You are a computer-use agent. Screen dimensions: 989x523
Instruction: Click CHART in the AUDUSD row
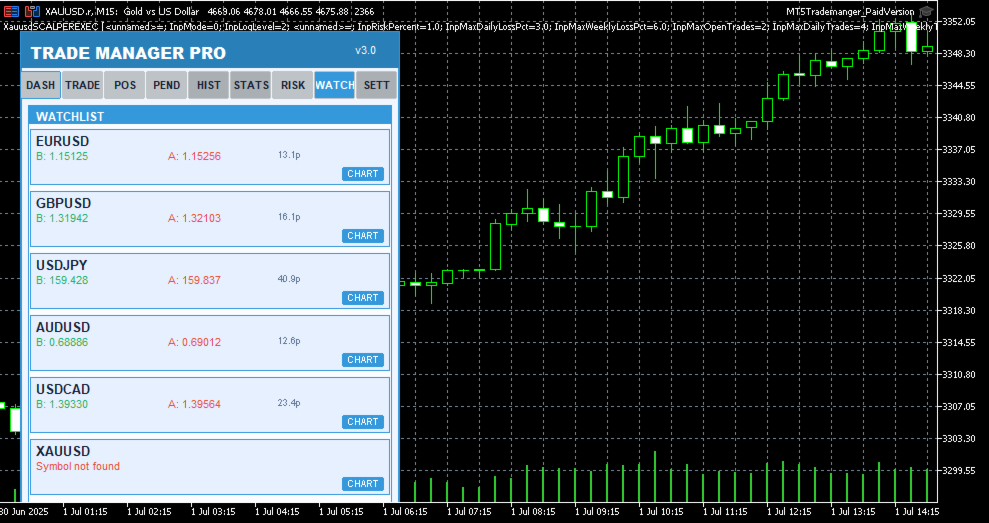(363, 360)
